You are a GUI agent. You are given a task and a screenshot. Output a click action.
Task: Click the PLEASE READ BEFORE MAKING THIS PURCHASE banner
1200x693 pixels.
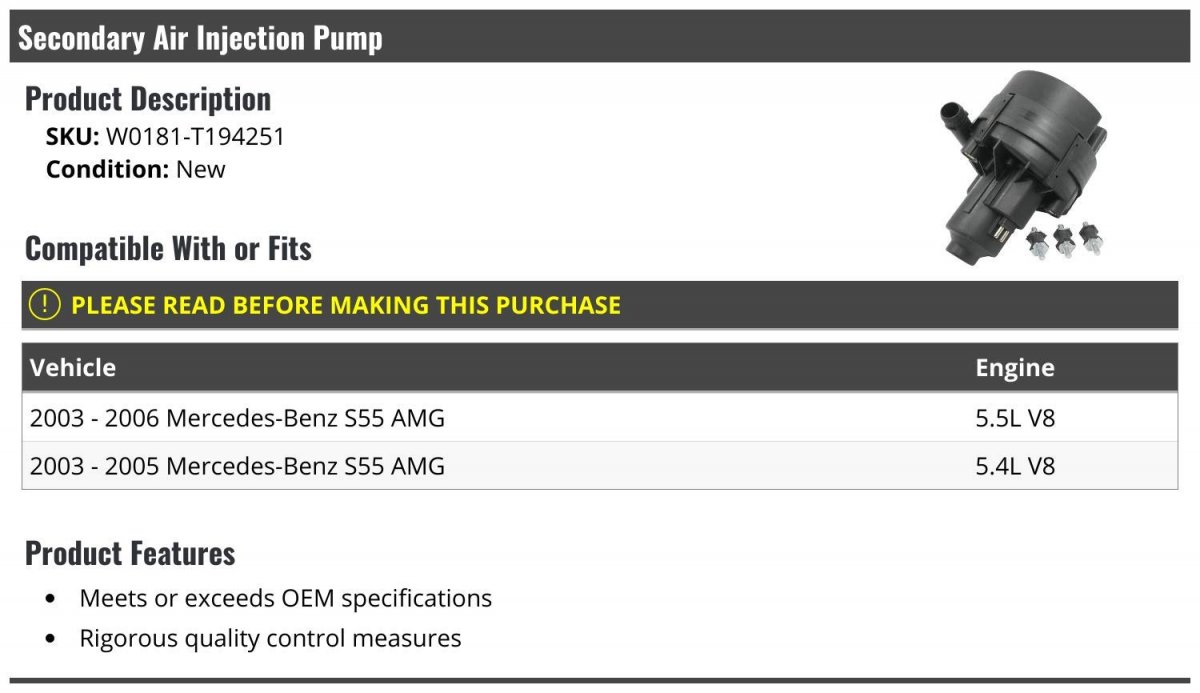click(x=600, y=305)
